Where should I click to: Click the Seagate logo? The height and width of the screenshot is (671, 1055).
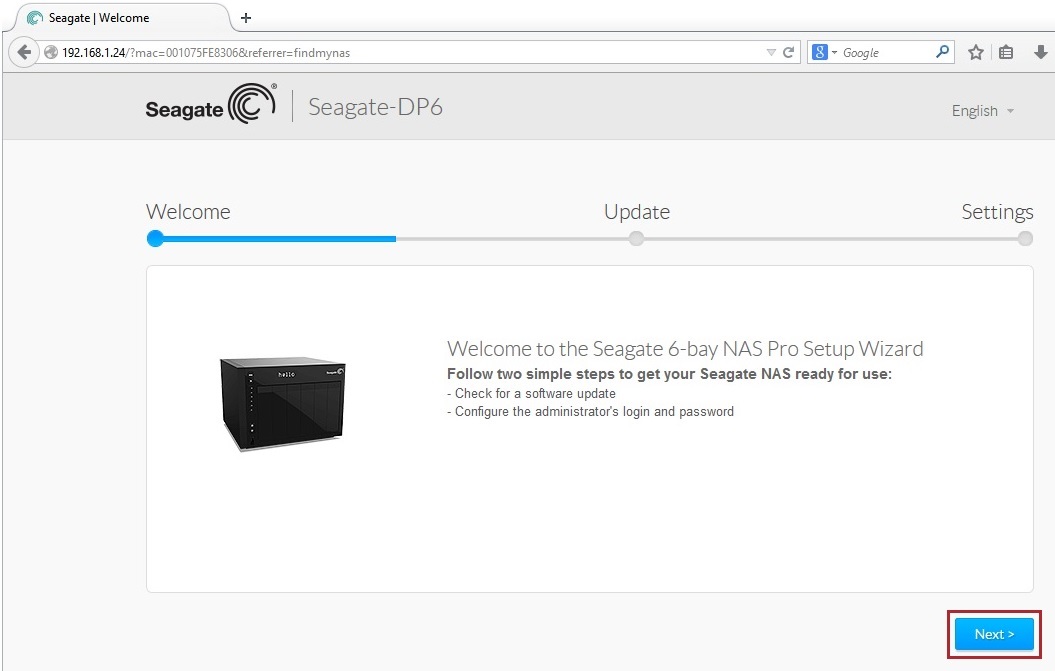click(211, 104)
